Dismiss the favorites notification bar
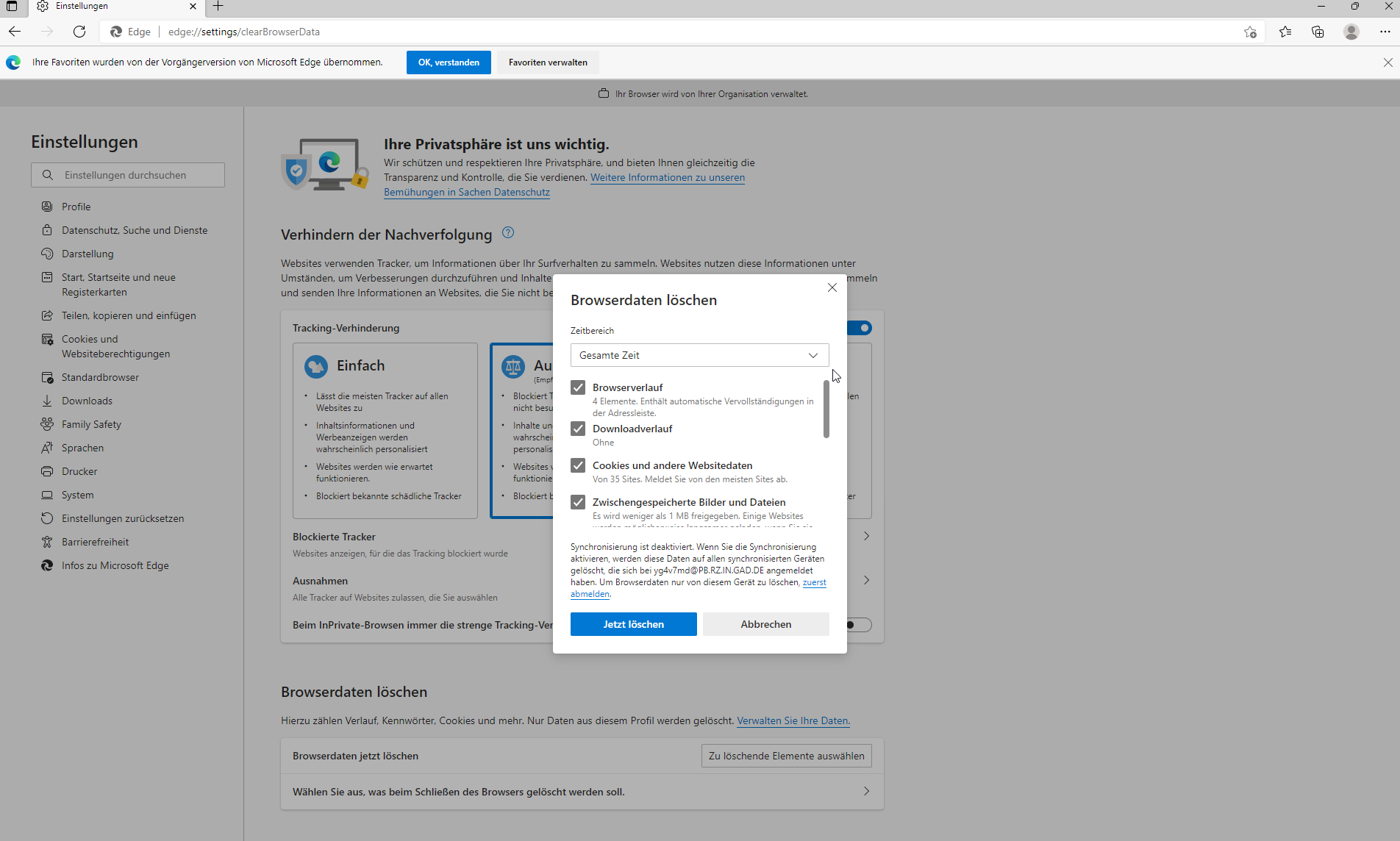The height and width of the screenshot is (841, 1400). (x=1387, y=62)
